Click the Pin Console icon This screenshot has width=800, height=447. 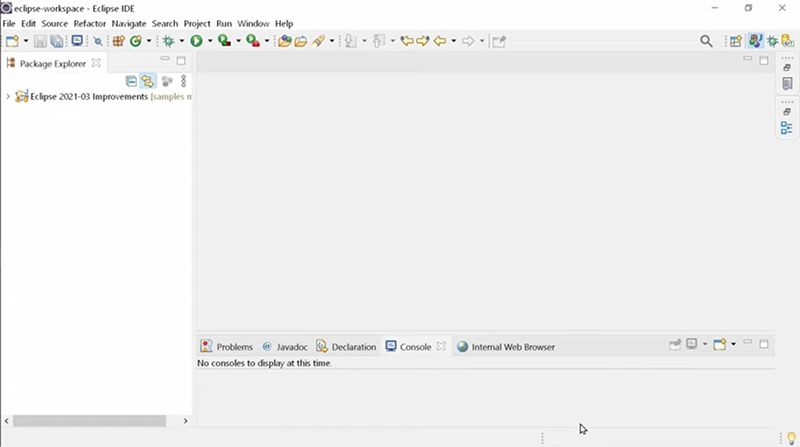pyautogui.click(x=675, y=344)
